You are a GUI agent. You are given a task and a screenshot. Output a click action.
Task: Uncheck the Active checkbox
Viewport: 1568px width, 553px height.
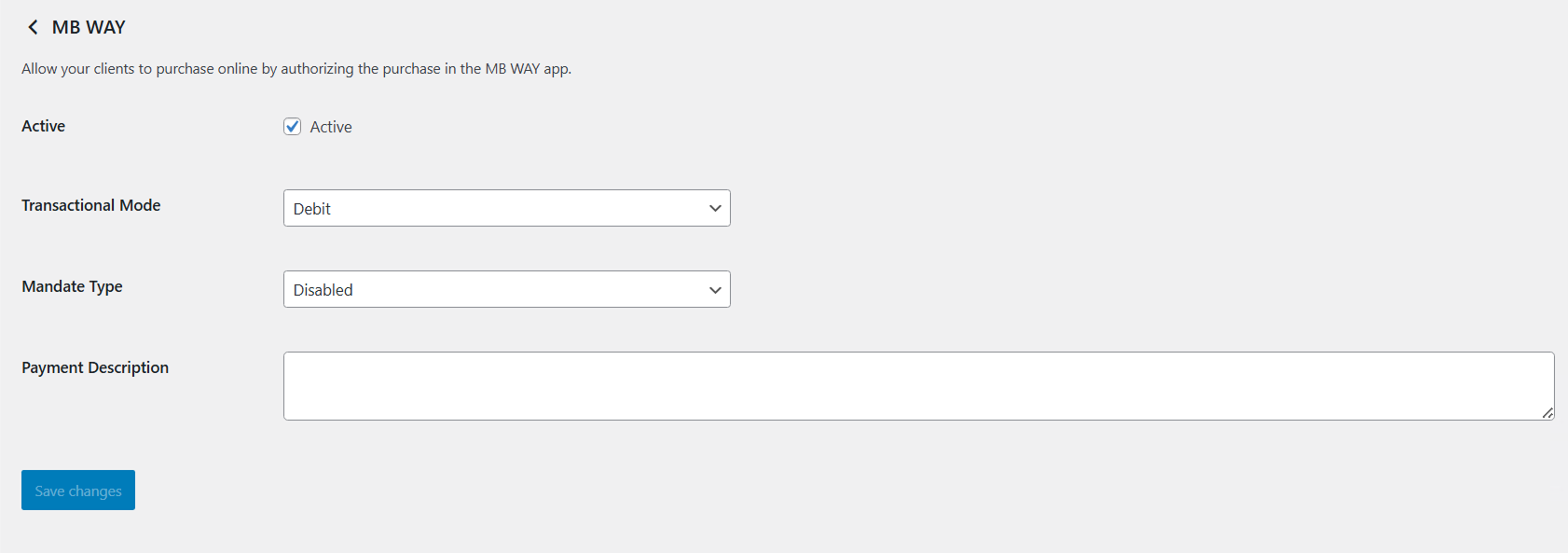tap(293, 127)
